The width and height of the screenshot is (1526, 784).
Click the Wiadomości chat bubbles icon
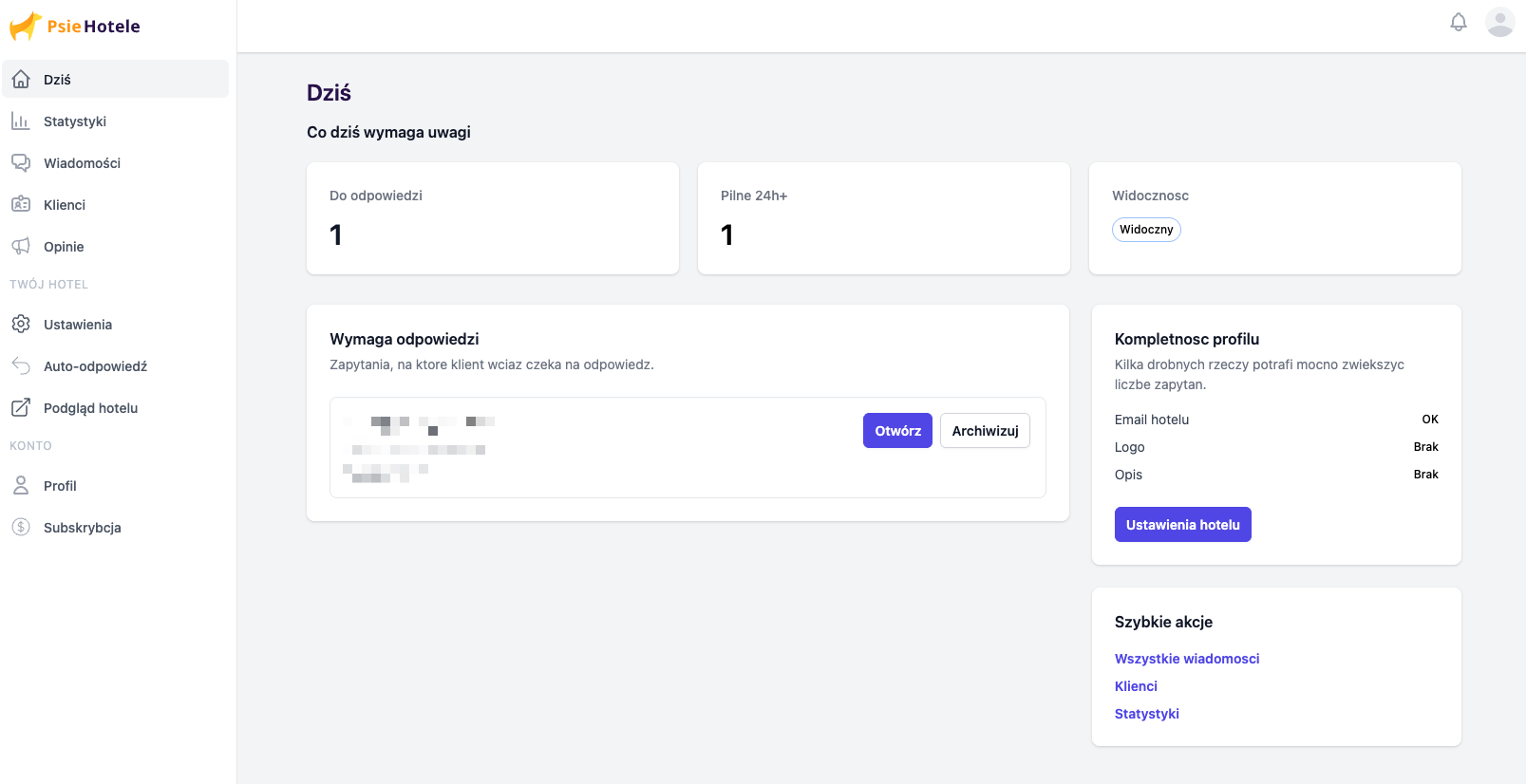coord(21,163)
